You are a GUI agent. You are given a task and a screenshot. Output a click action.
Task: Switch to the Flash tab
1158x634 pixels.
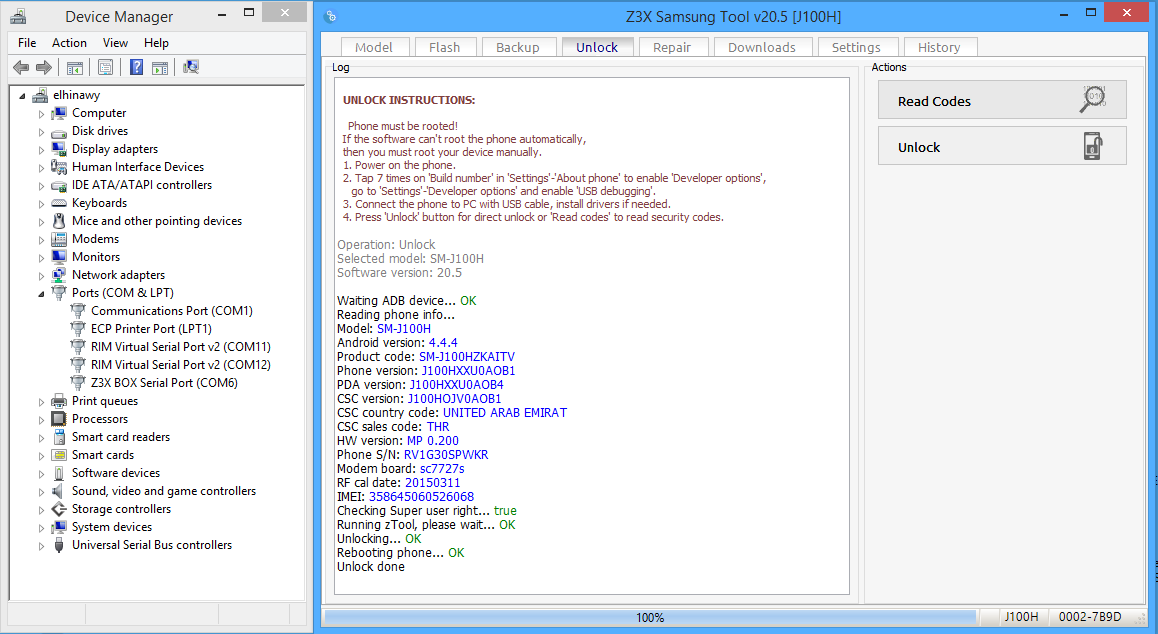click(445, 47)
